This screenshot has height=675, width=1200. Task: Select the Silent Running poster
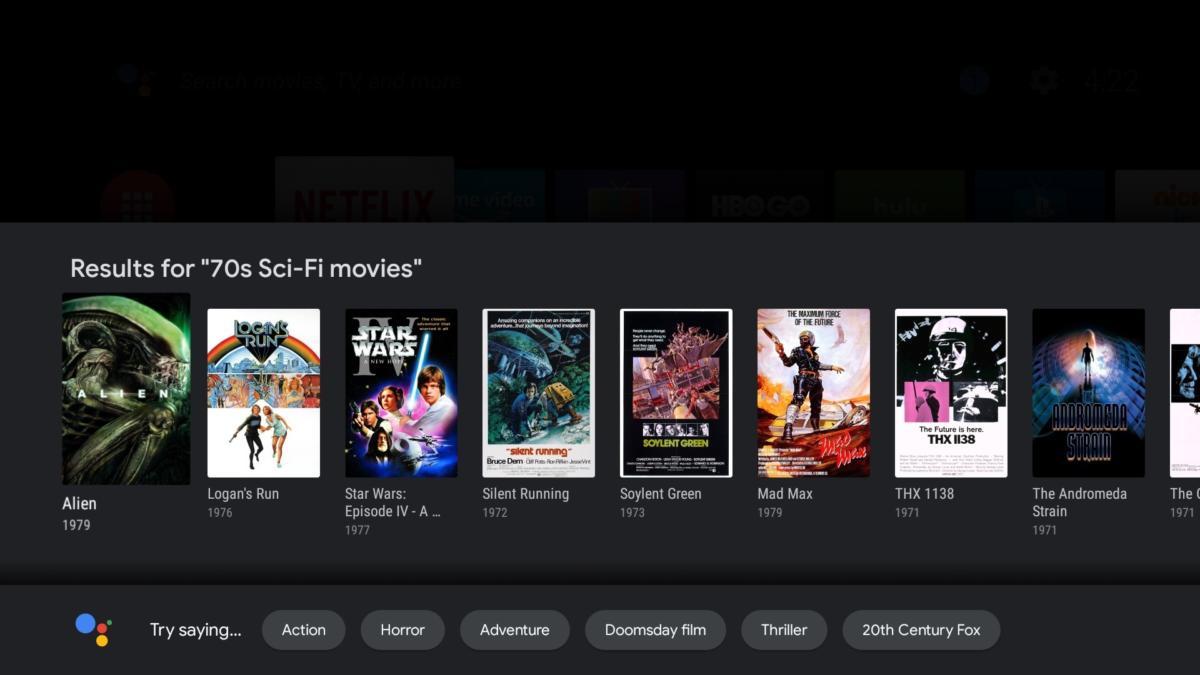point(539,393)
